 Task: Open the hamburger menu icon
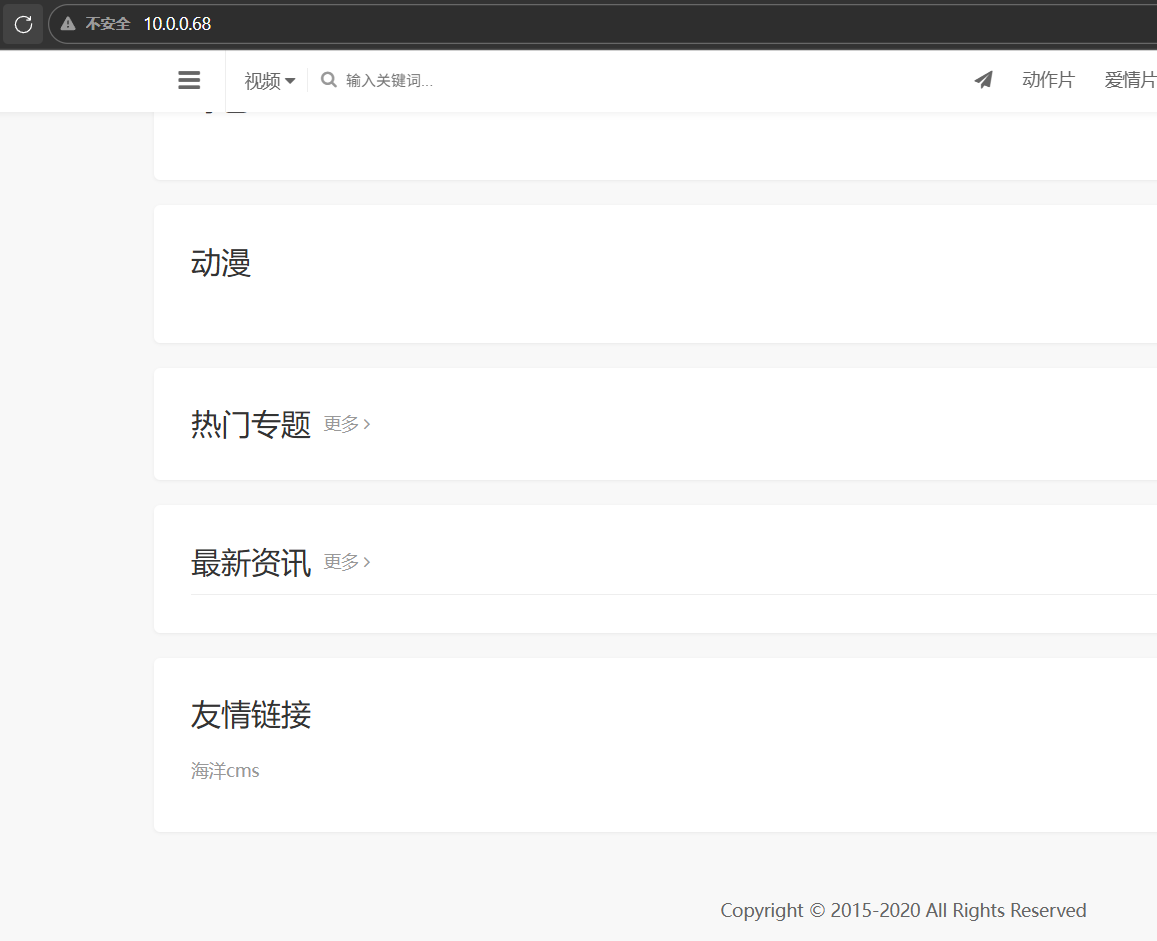pyautogui.click(x=189, y=81)
